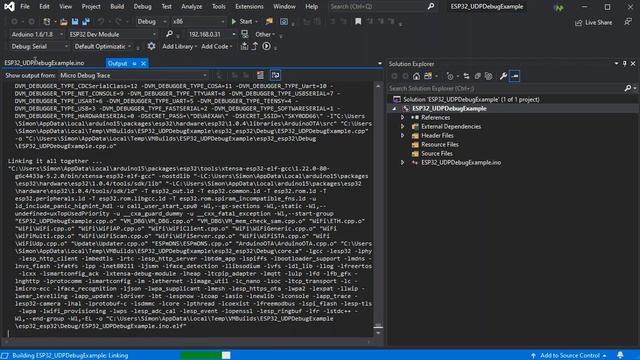The width and height of the screenshot is (640, 360).
Task: Click the Clear All output icon
Action: point(260,75)
